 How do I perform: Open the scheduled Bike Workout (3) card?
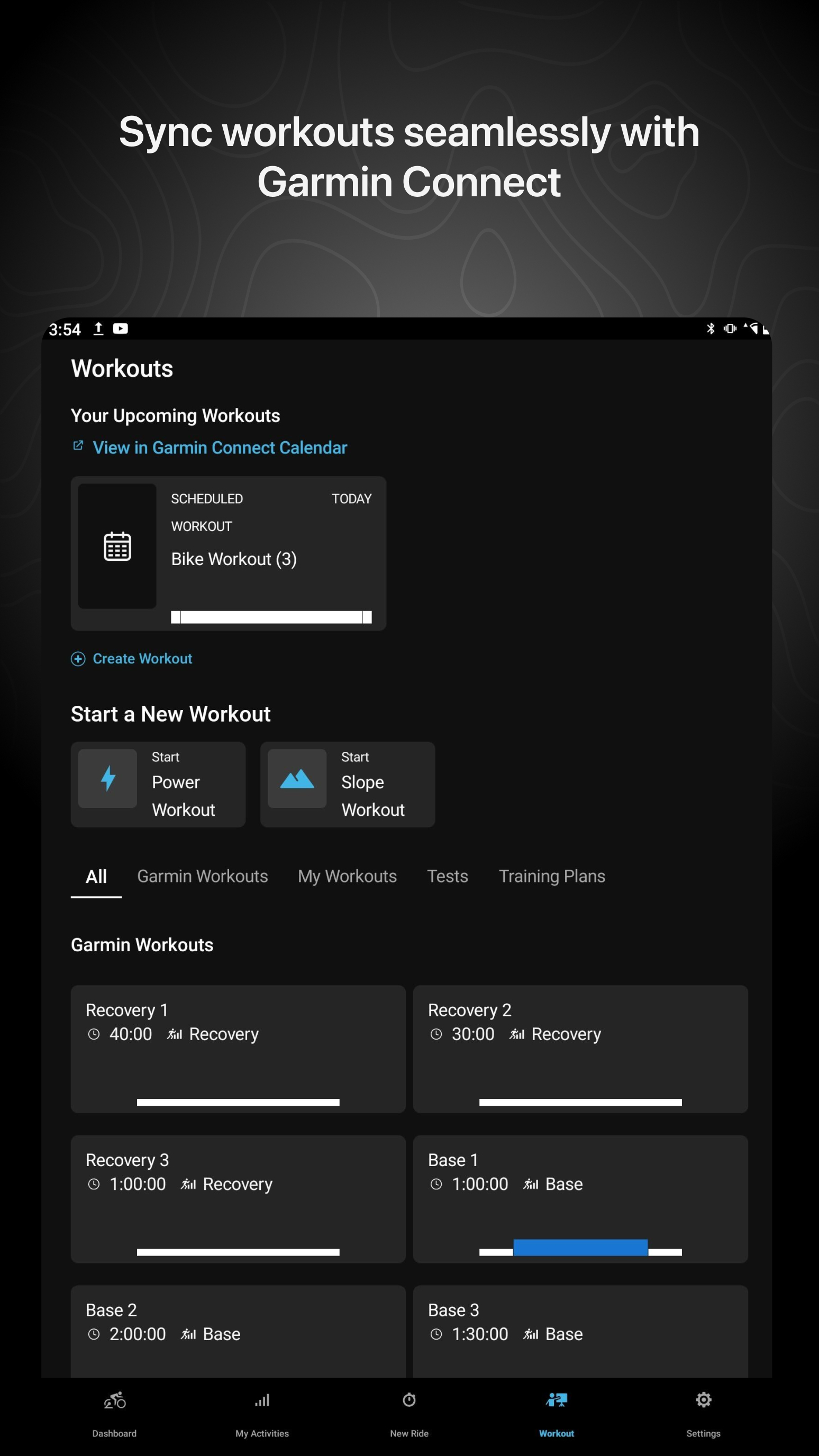pyautogui.click(x=229, y=553)
